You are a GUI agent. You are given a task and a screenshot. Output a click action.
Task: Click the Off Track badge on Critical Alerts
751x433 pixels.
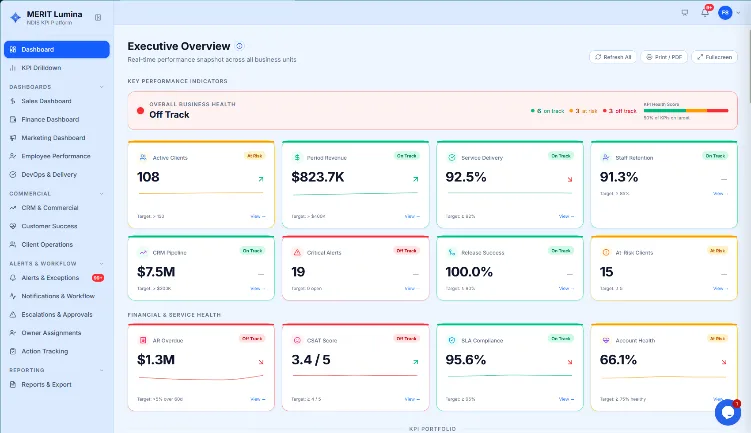tap(407, 251)
